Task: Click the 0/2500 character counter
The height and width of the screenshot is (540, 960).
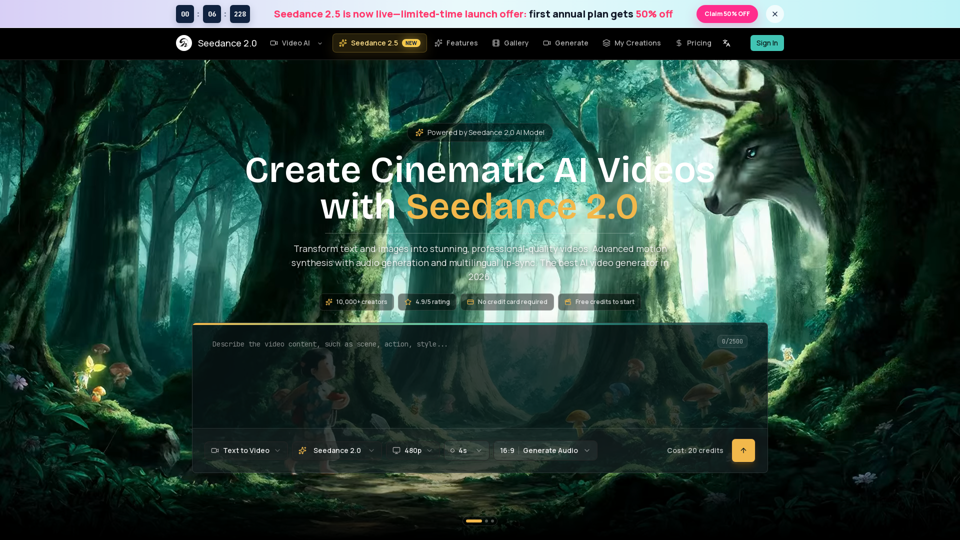Action: coord(732,342)
